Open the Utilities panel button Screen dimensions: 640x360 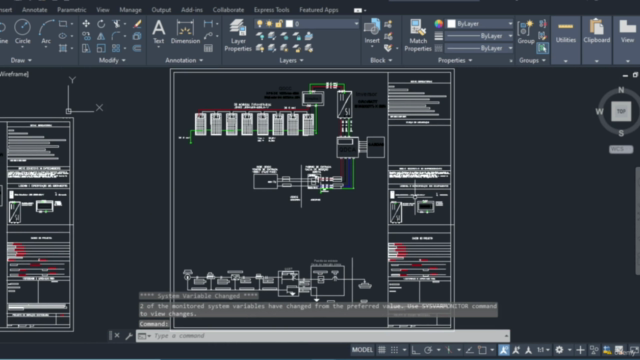566,40
